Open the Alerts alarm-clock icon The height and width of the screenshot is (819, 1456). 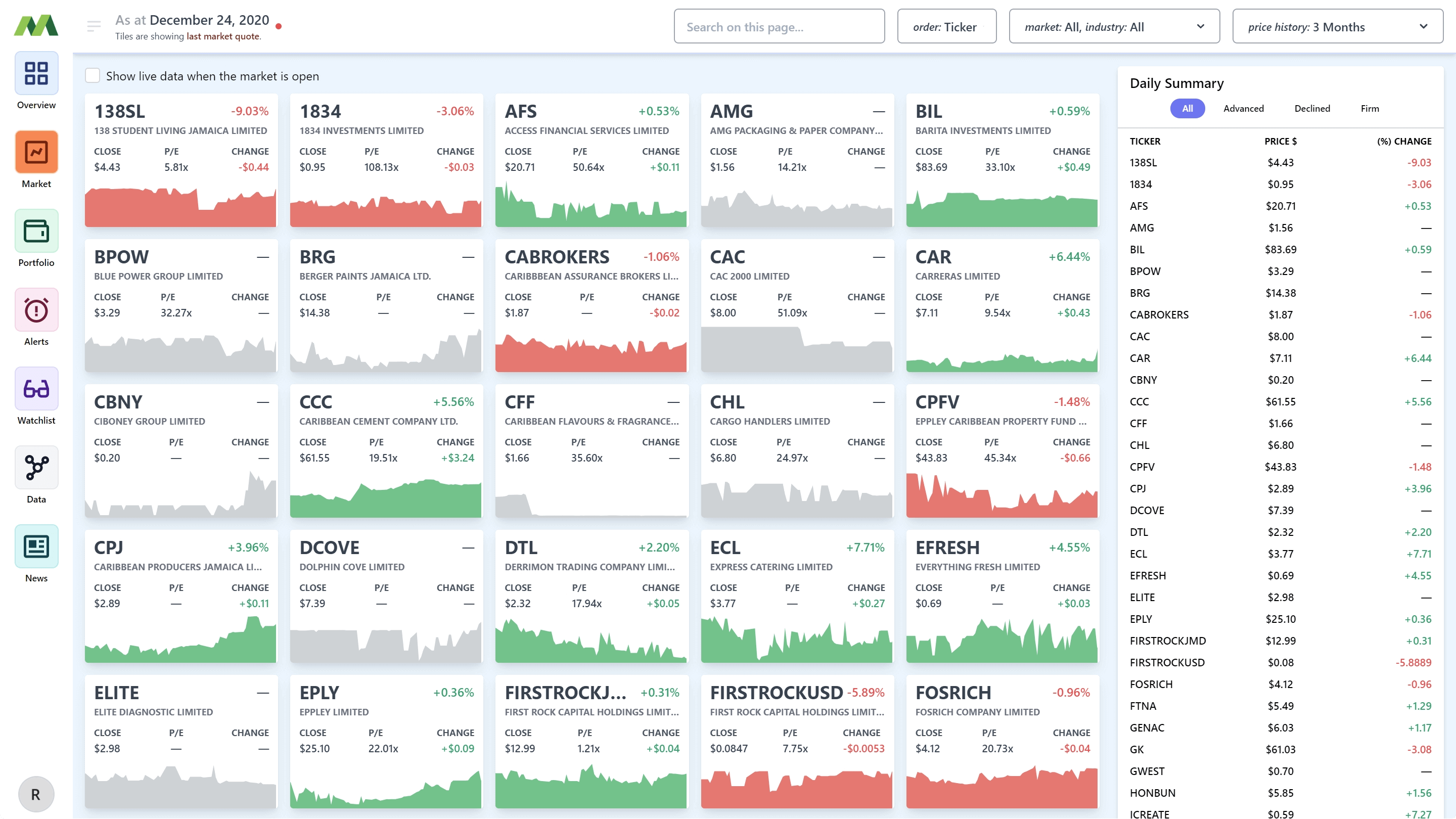[36, 310]
